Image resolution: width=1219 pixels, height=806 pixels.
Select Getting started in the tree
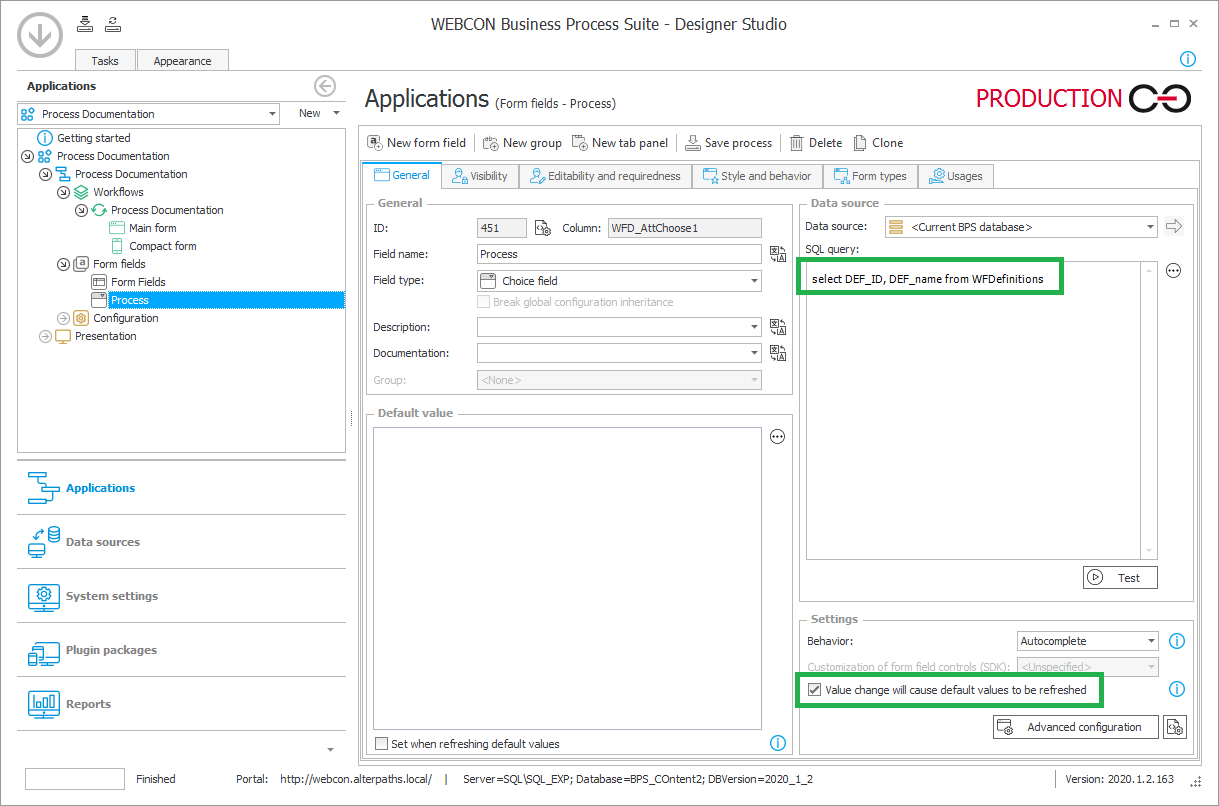[94, 138]
